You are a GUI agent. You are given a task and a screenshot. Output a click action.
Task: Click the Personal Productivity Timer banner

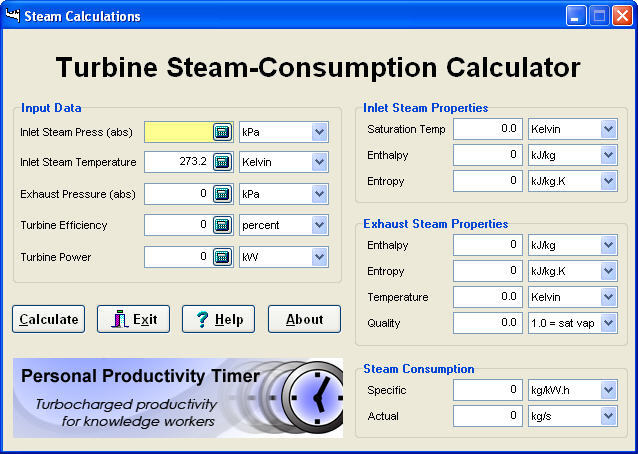tap(177, 398)
